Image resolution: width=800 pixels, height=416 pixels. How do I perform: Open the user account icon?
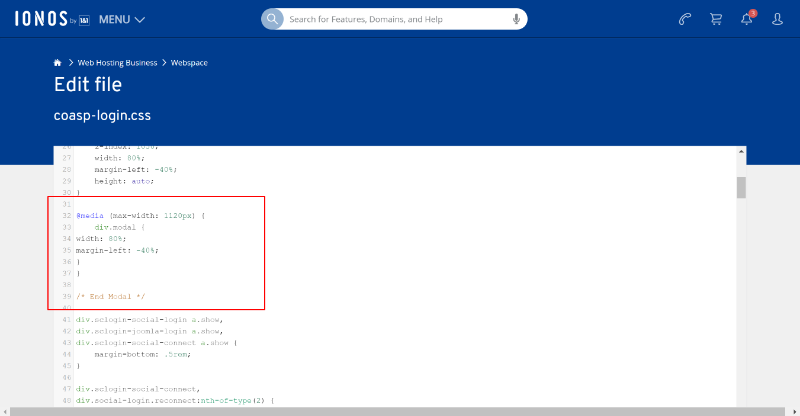777,19
